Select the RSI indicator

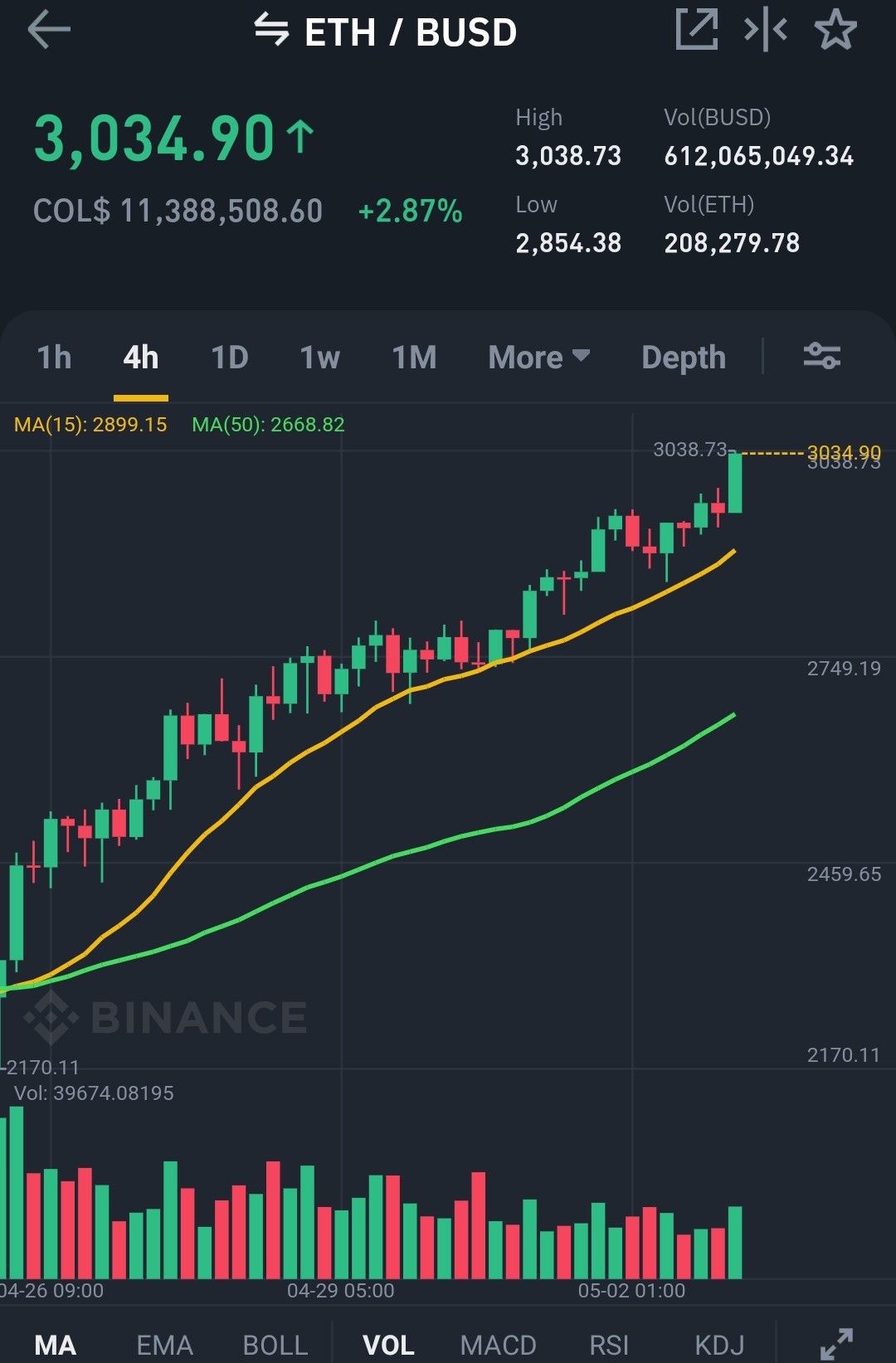[609, 1345]
